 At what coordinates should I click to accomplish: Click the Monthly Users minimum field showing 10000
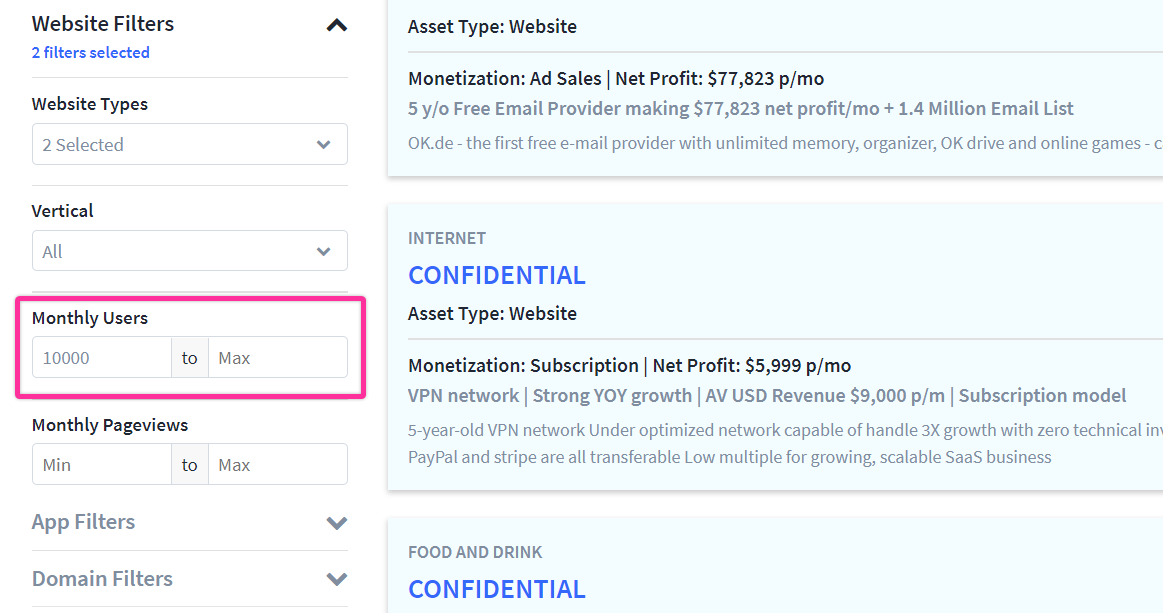tap(102, 358)
